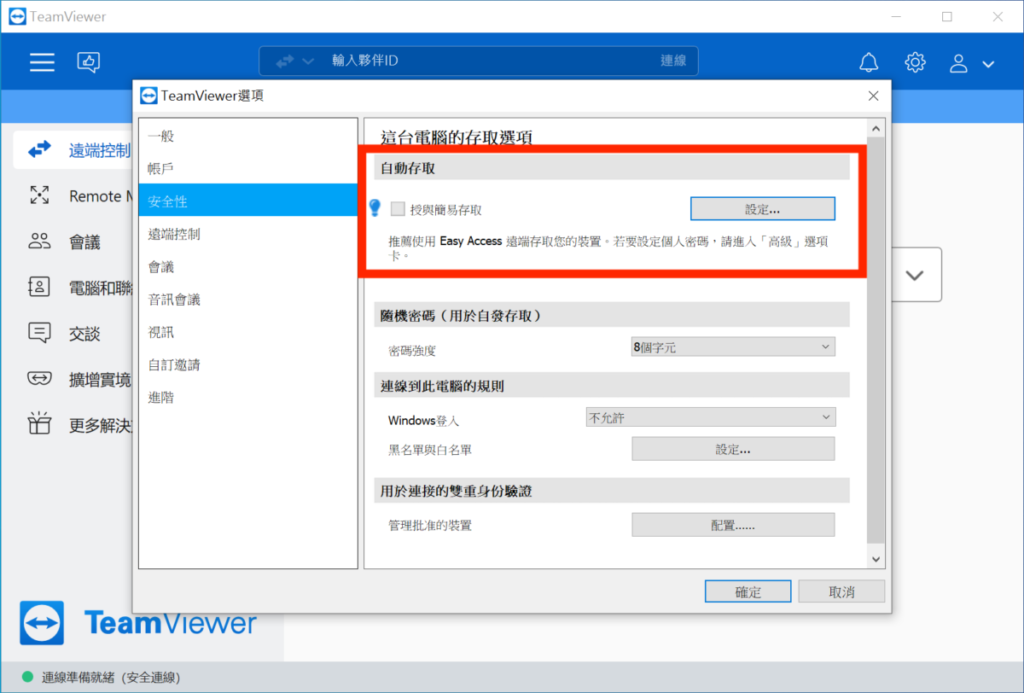The height and width of the screenshot is (693, 1024).
Task: Click the connection mode arrows icon
Action: click(x=285, y=61)
